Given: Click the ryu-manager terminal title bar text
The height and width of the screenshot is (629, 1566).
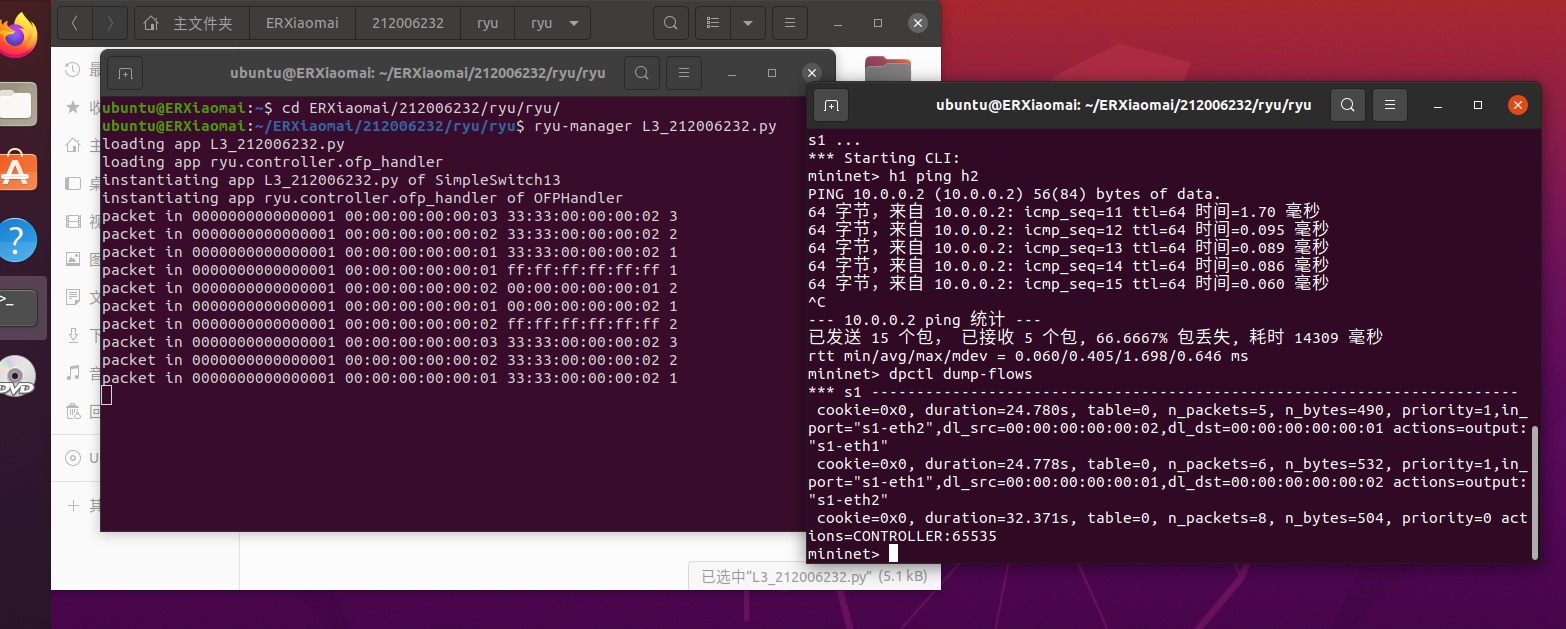Looking at the screenshot, I should (x=417, y=73).
